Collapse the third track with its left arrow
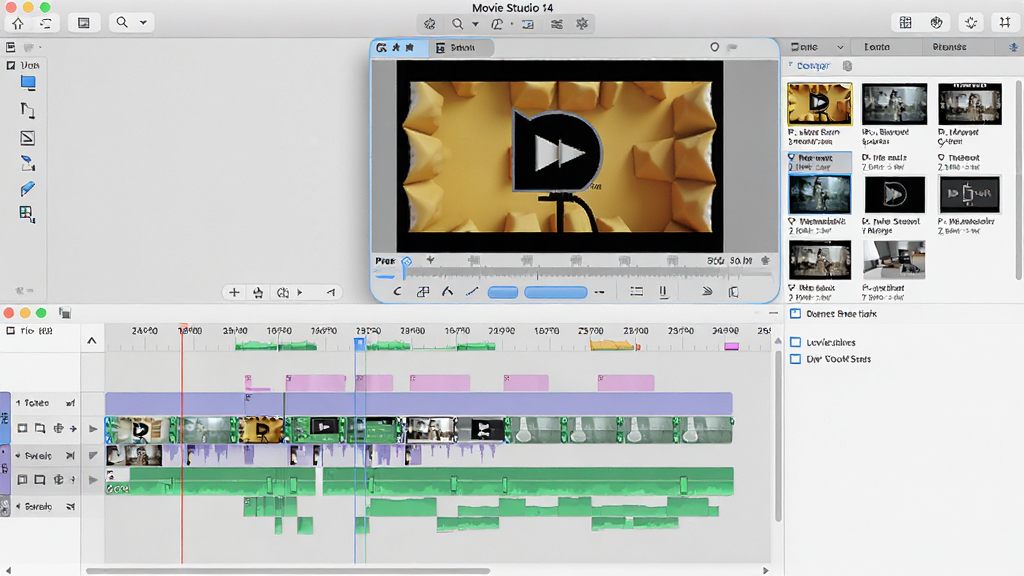 coord(18,506)
